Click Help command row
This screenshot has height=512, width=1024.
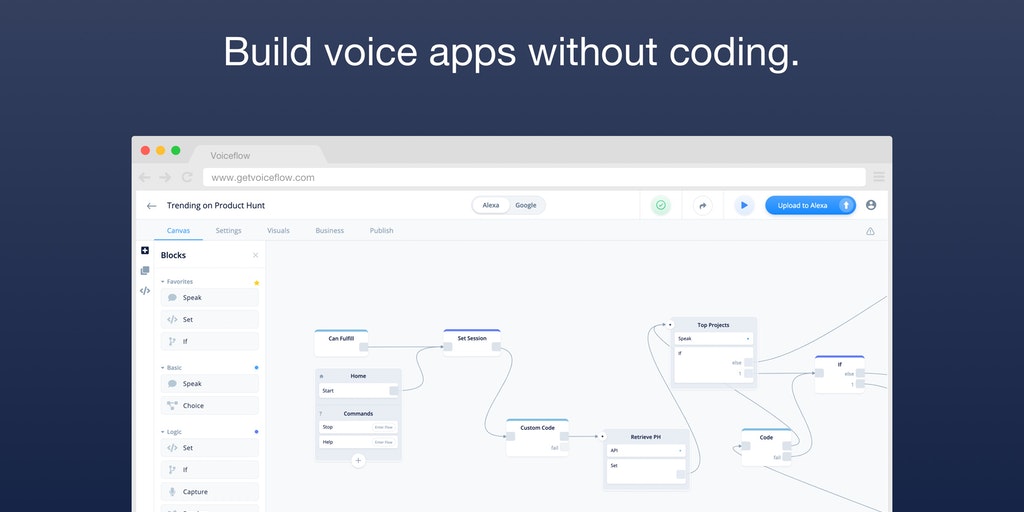click(359, 442)
